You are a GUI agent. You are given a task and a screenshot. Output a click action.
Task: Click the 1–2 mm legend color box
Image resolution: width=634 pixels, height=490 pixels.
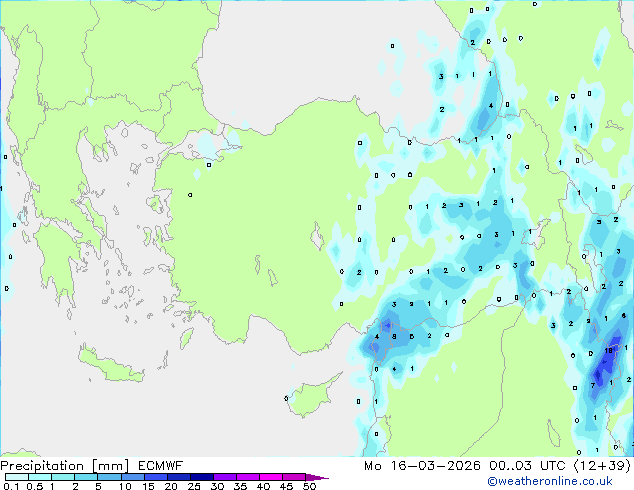[63, 477]
